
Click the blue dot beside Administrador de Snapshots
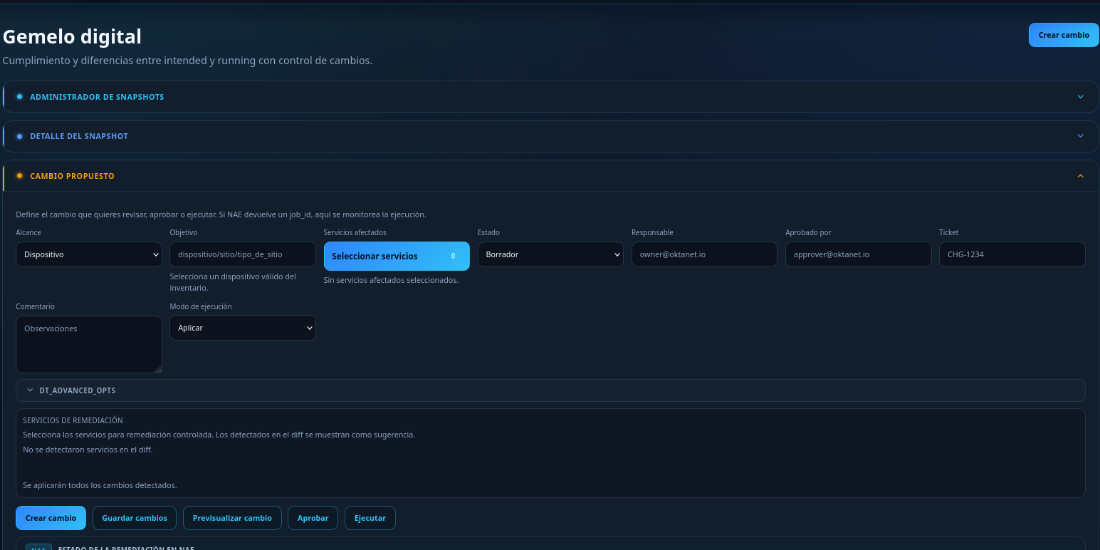(x=20, y=96)
